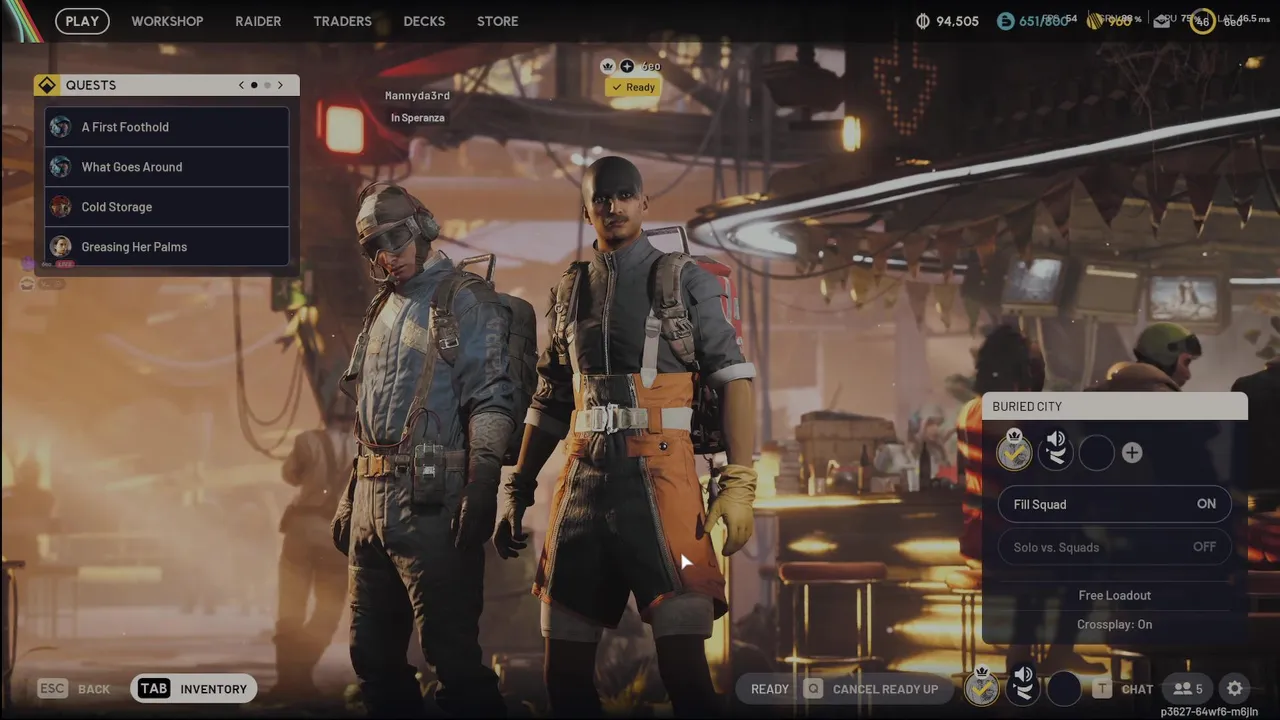Toggle Solo vs. Squads setting
The width and height of the screenshot is (1280, 720).
point(1115,547)
